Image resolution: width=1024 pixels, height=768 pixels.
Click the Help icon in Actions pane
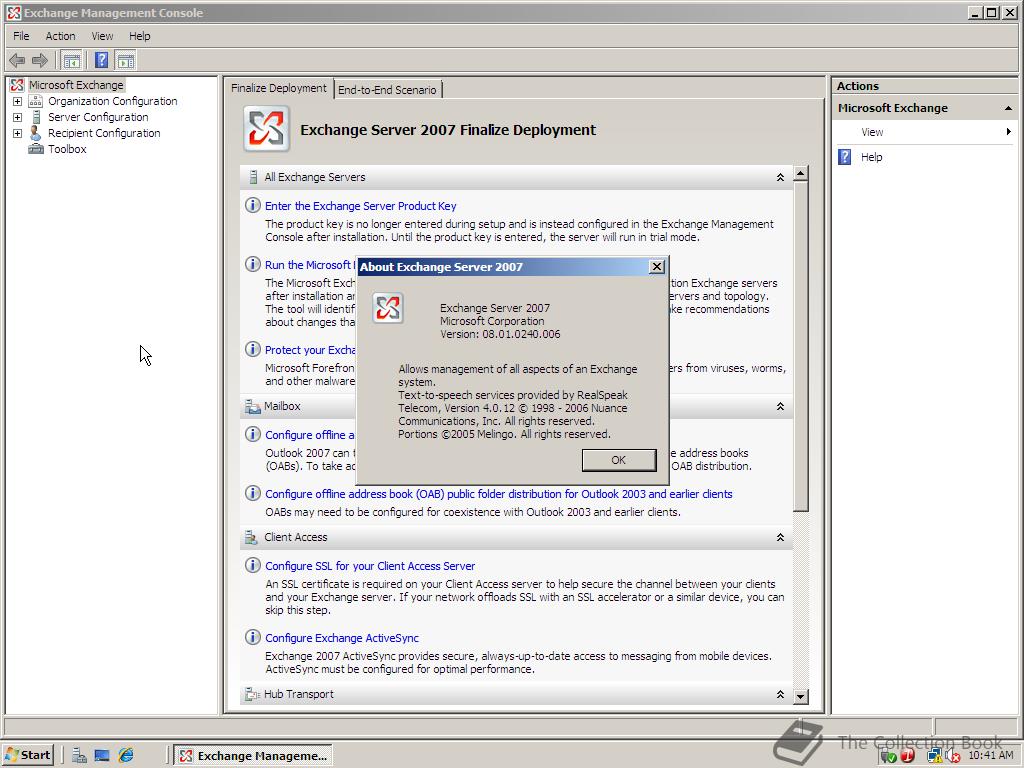(844, 157)
